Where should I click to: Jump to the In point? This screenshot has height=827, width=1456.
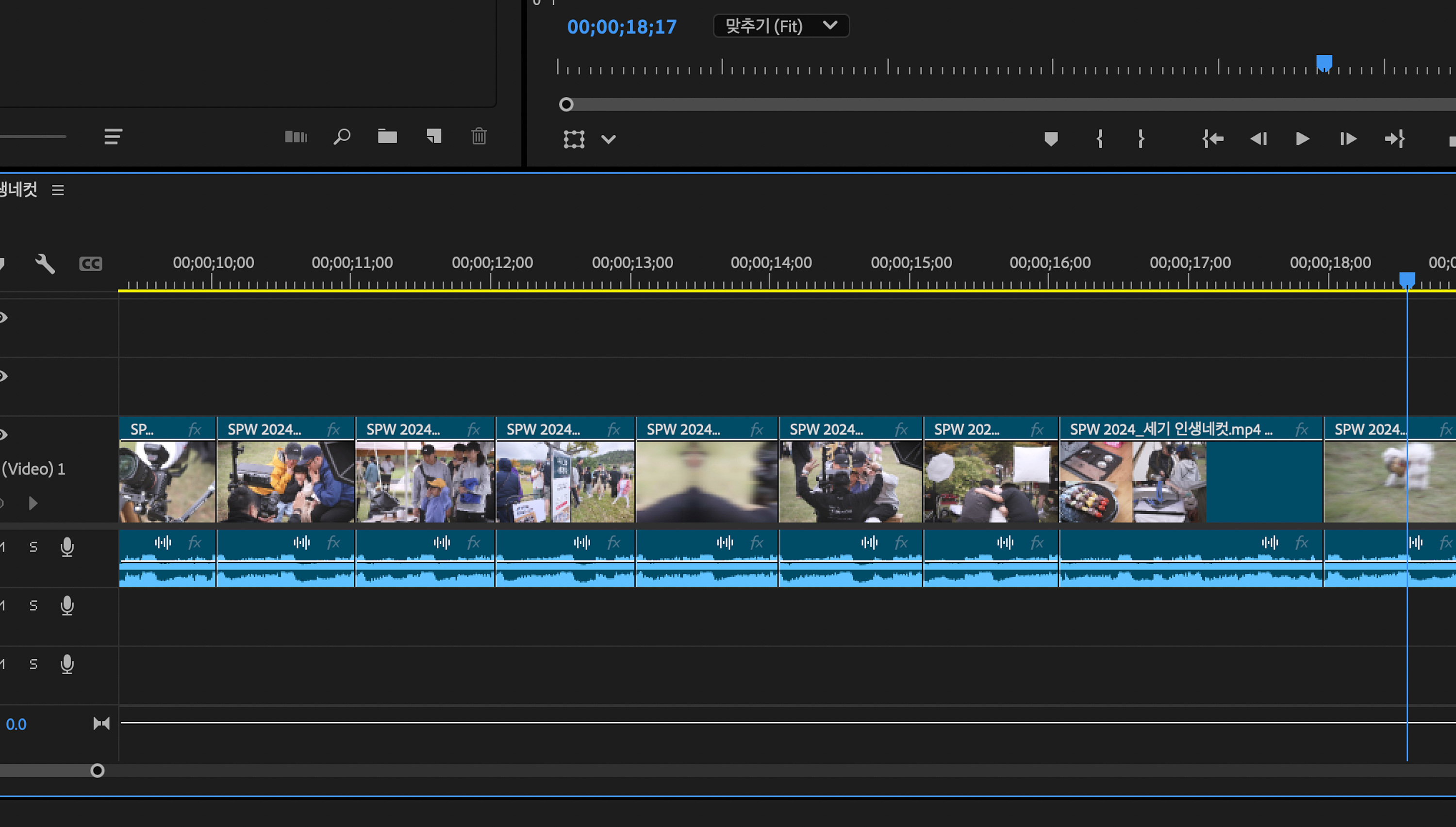[x=1212, y=139]
